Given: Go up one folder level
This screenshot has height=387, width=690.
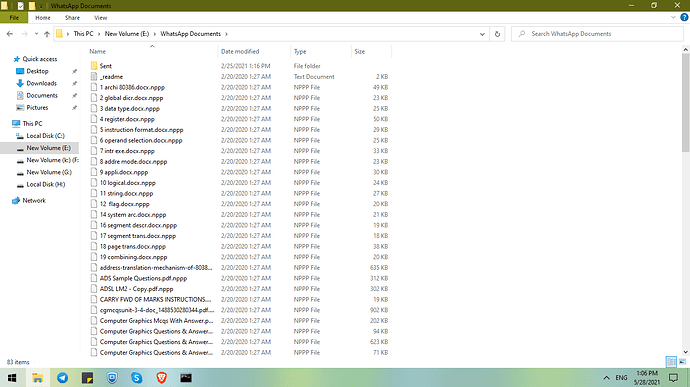Looking at the screenshot, I should tap(47, 34).
